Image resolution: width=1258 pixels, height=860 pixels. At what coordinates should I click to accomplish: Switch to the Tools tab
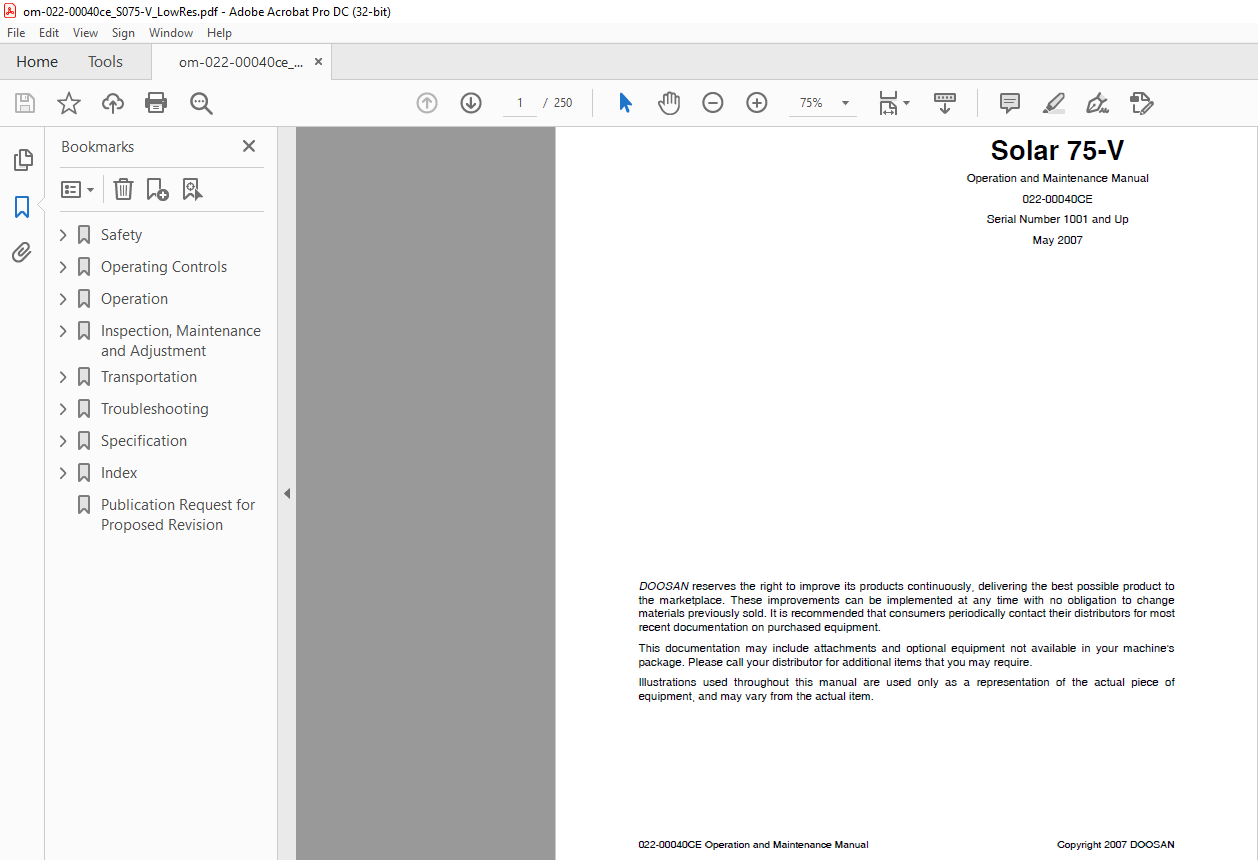coord(105,62)
